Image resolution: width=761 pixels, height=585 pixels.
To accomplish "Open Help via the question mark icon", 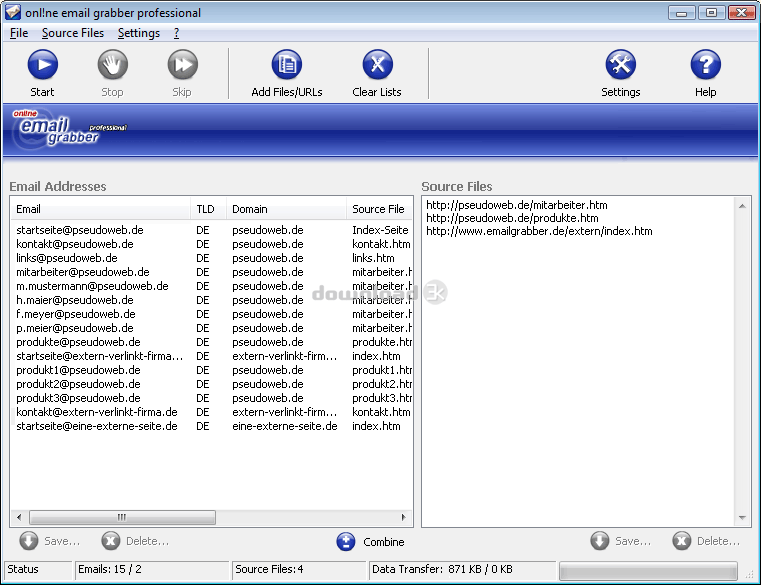I will point(706,65).
